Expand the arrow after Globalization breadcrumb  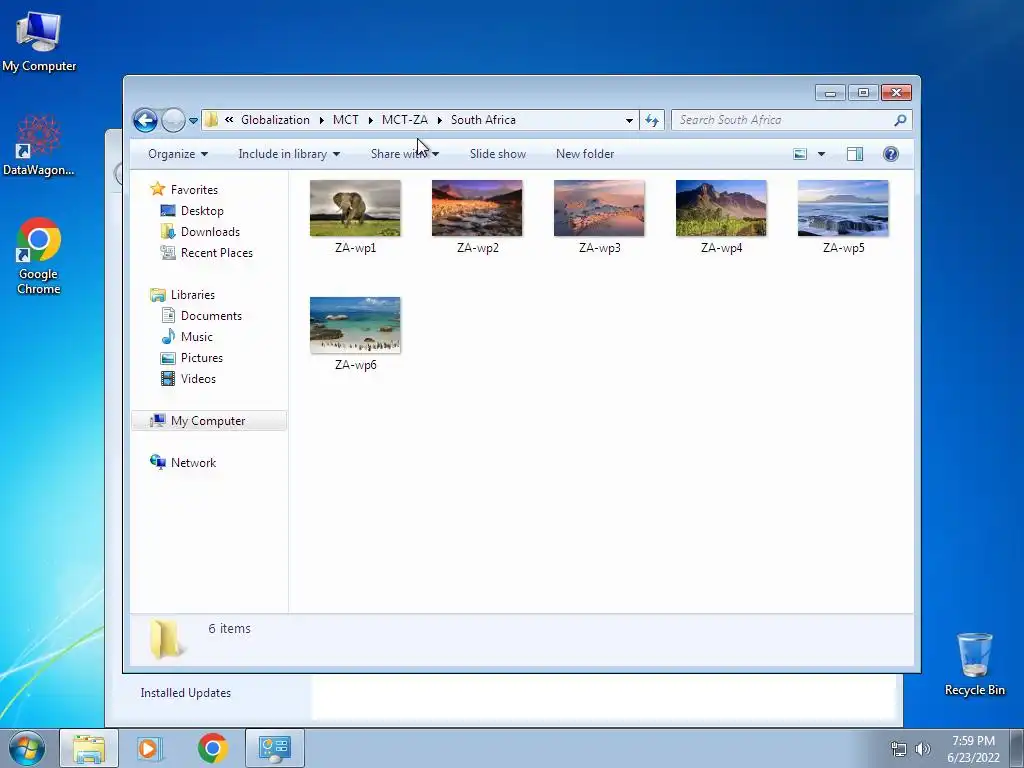(x=322, y=120)
